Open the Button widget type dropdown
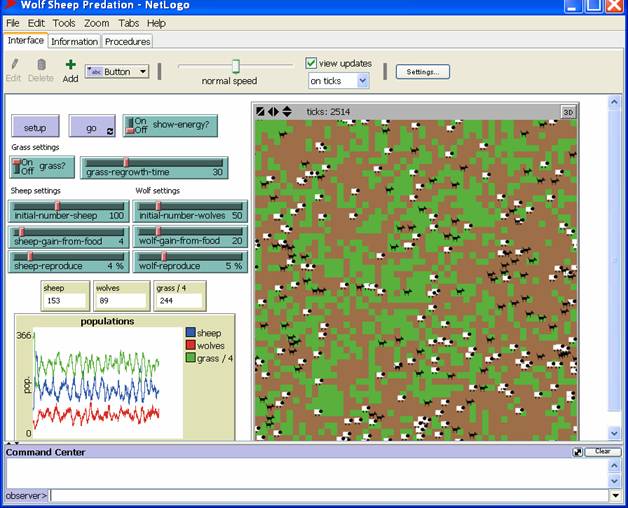Image resolution: width=628 pixels, height=508 pixels. 117,72
